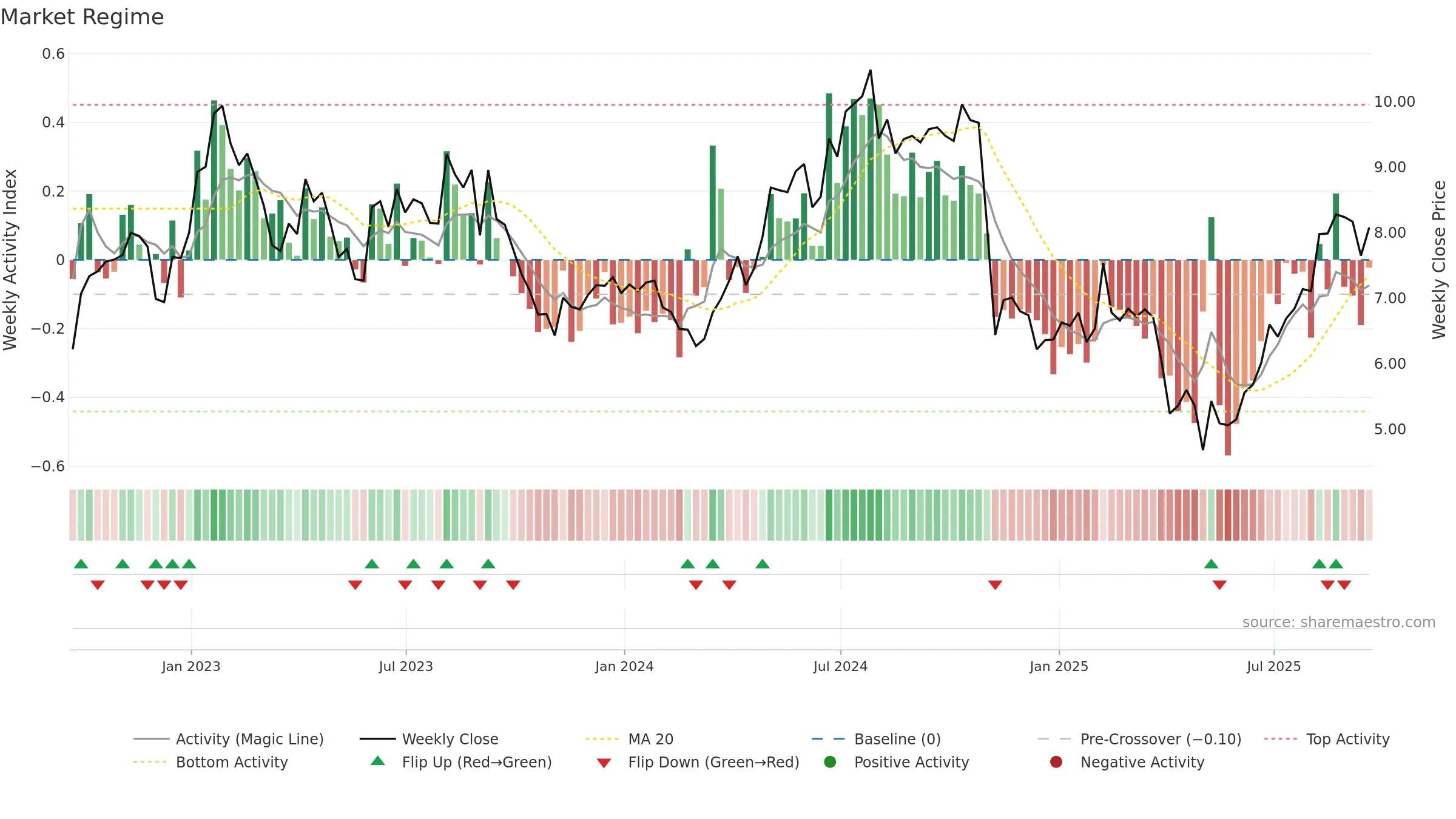Click the green Flip Up triangle in legend
Image resolution: width=1456 pixels, height=819 pixels.
click(x=378, y=761)
